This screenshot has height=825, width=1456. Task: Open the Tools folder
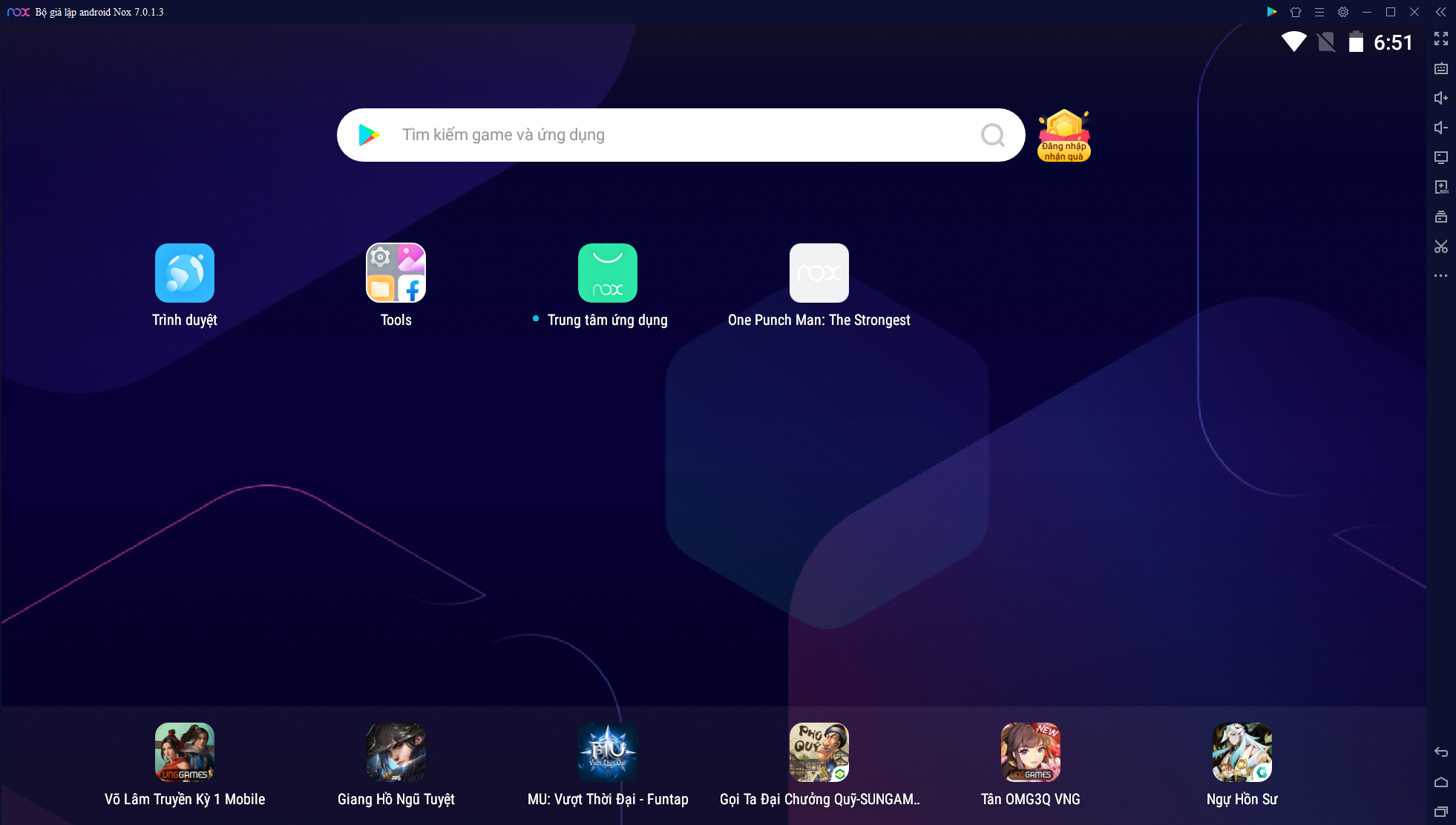(x=396, y=273)
